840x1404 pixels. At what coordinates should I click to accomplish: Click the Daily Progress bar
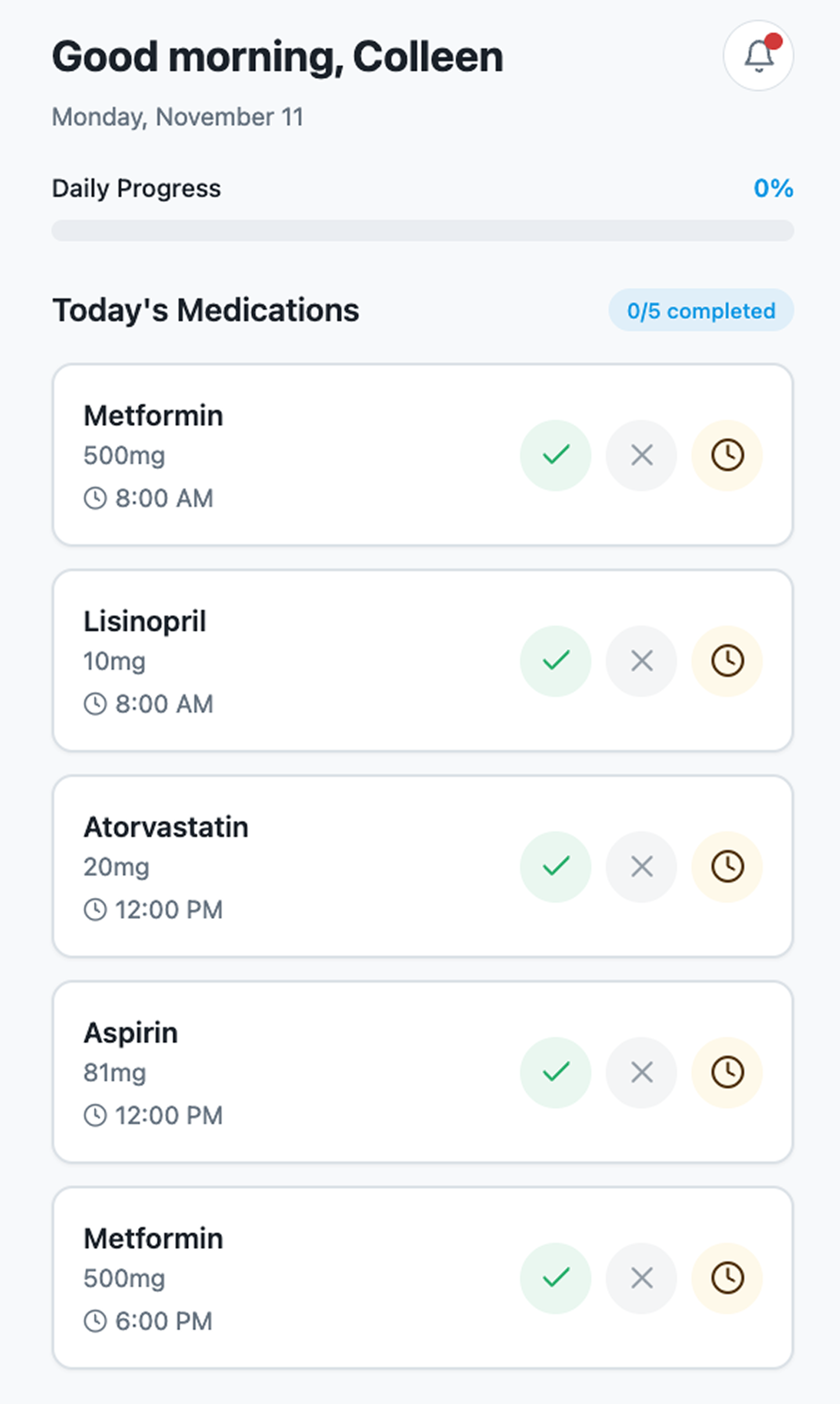point(422,230)
